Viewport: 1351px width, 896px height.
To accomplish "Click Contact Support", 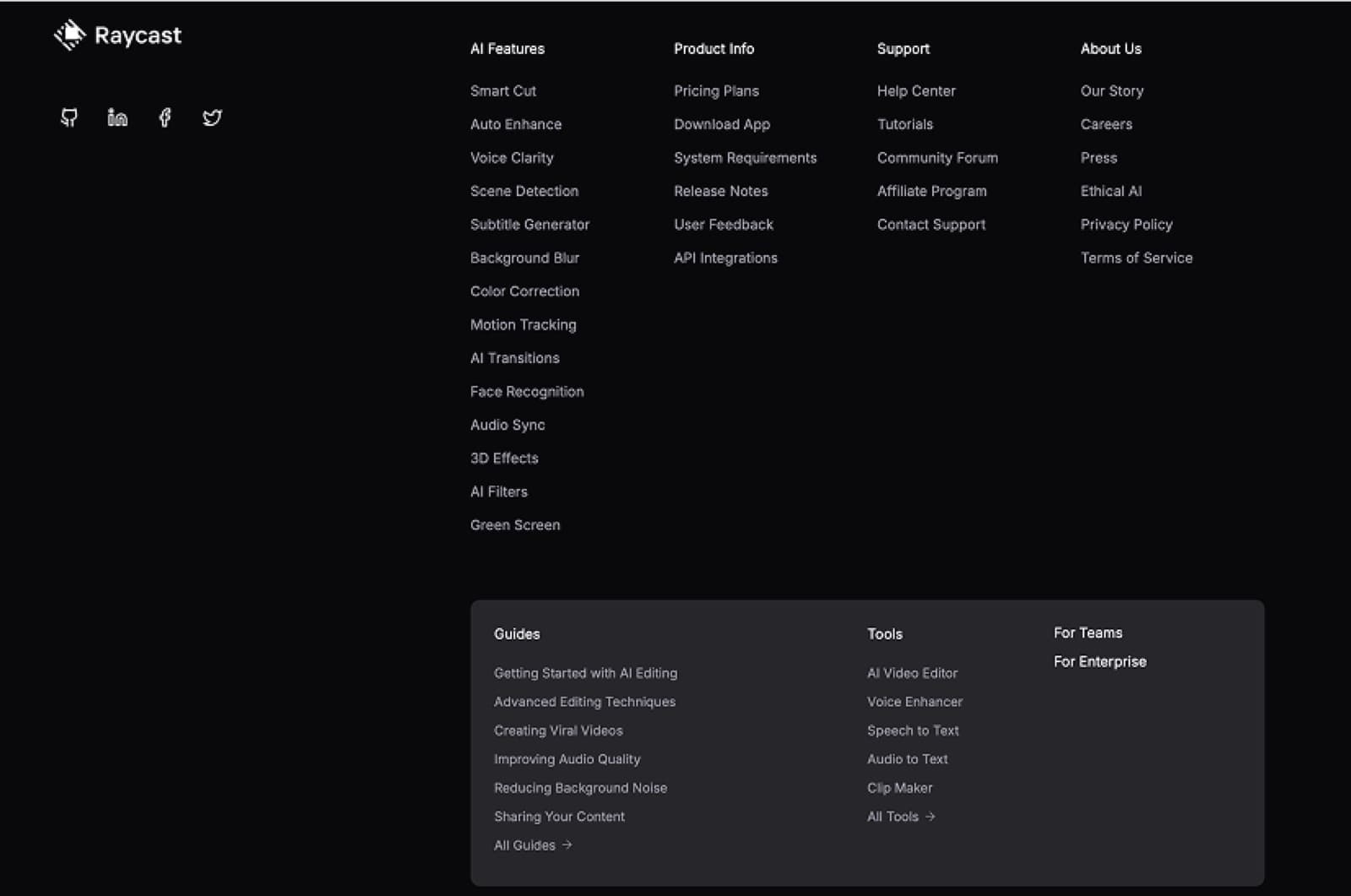I will point(931,225).
